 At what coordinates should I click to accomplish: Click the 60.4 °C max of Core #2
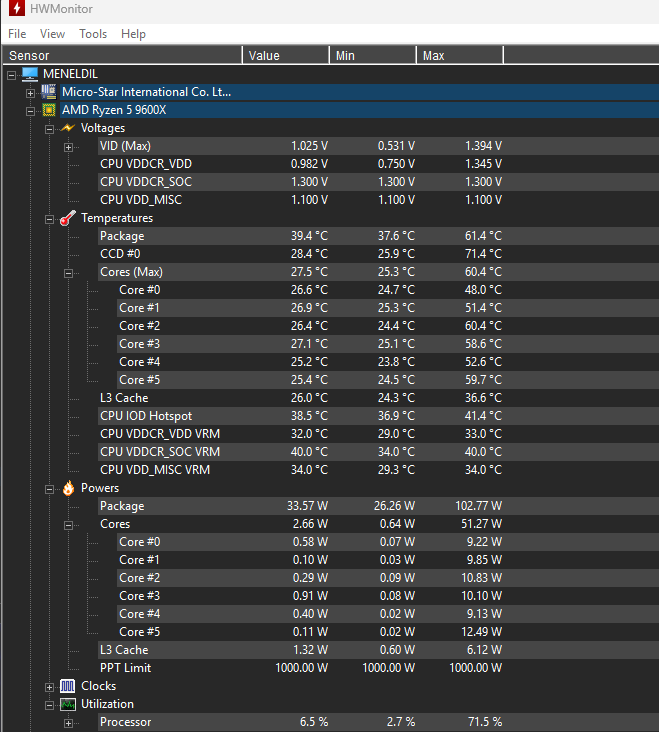click(x=483, y=326)
